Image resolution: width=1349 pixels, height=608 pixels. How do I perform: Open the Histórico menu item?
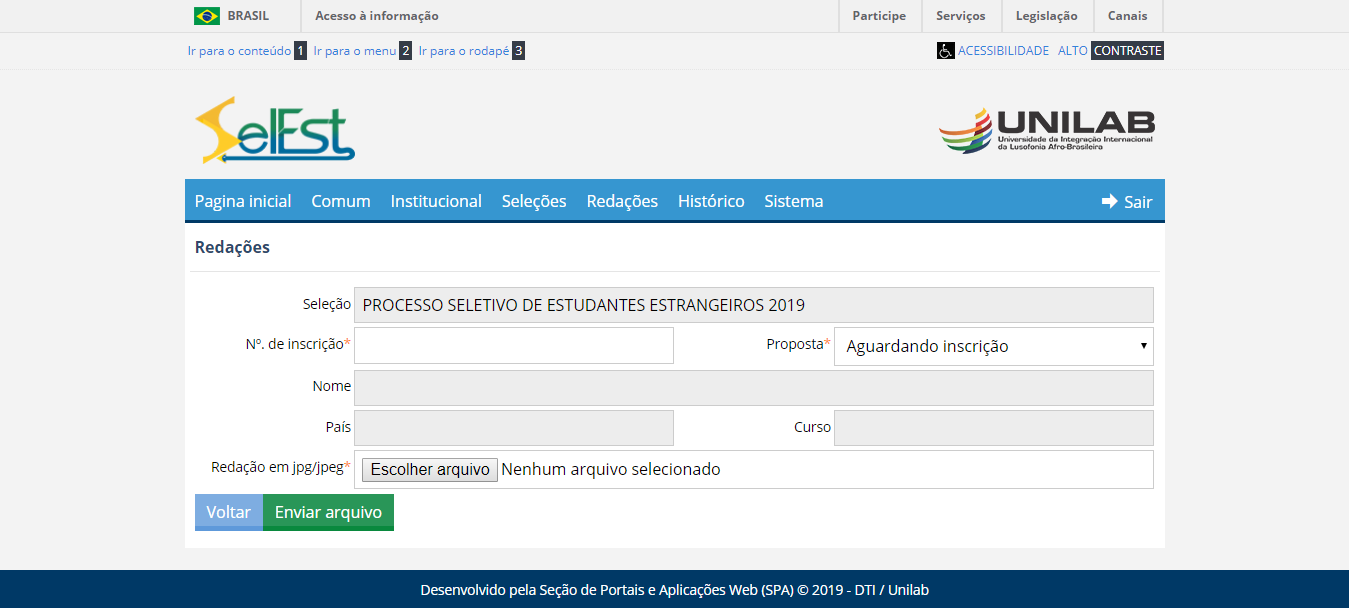point(710,200)
